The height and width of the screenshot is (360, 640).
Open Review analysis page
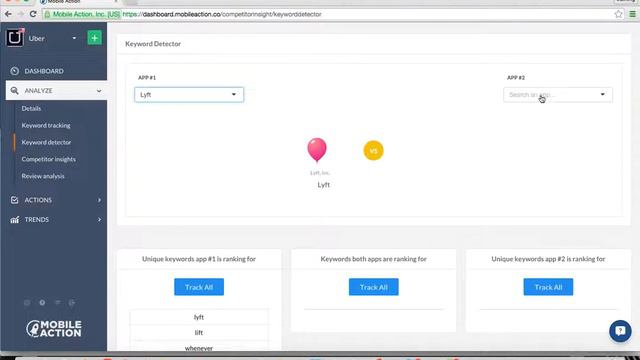coord(43,176)
